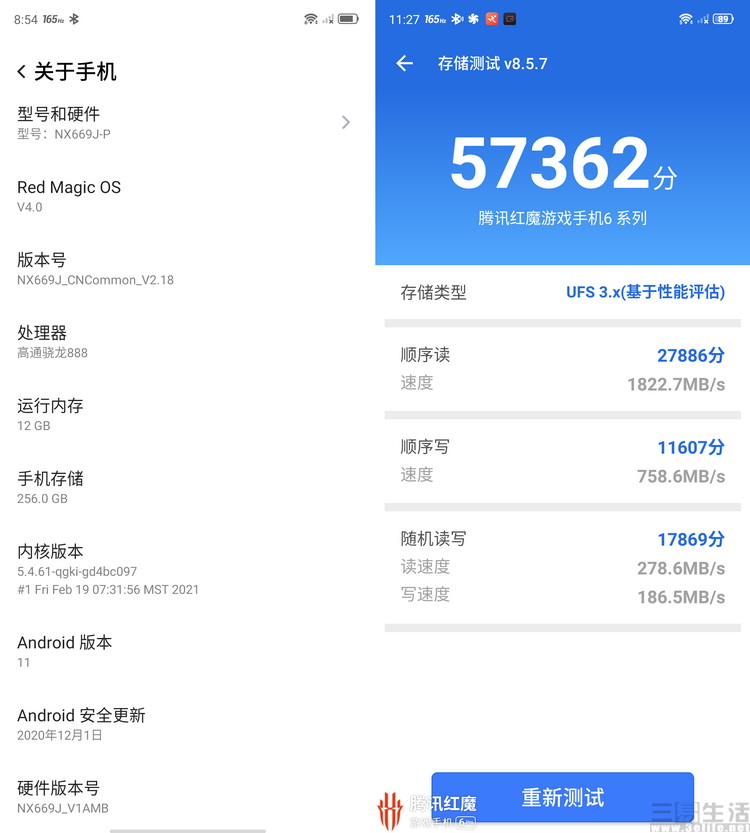
Task: Tap the 11:27 clock
Action: [x=404, y=20]
